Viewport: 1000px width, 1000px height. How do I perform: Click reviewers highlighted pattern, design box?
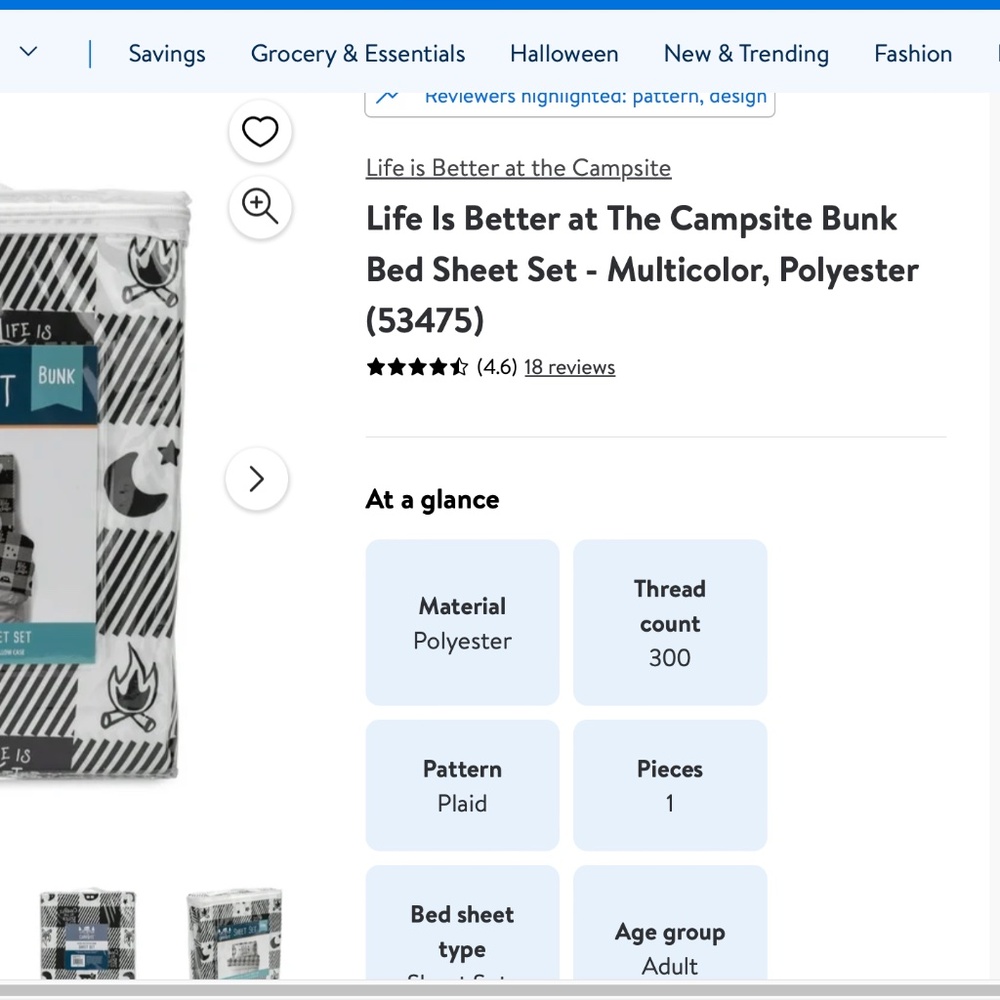(x=570, y=103)
